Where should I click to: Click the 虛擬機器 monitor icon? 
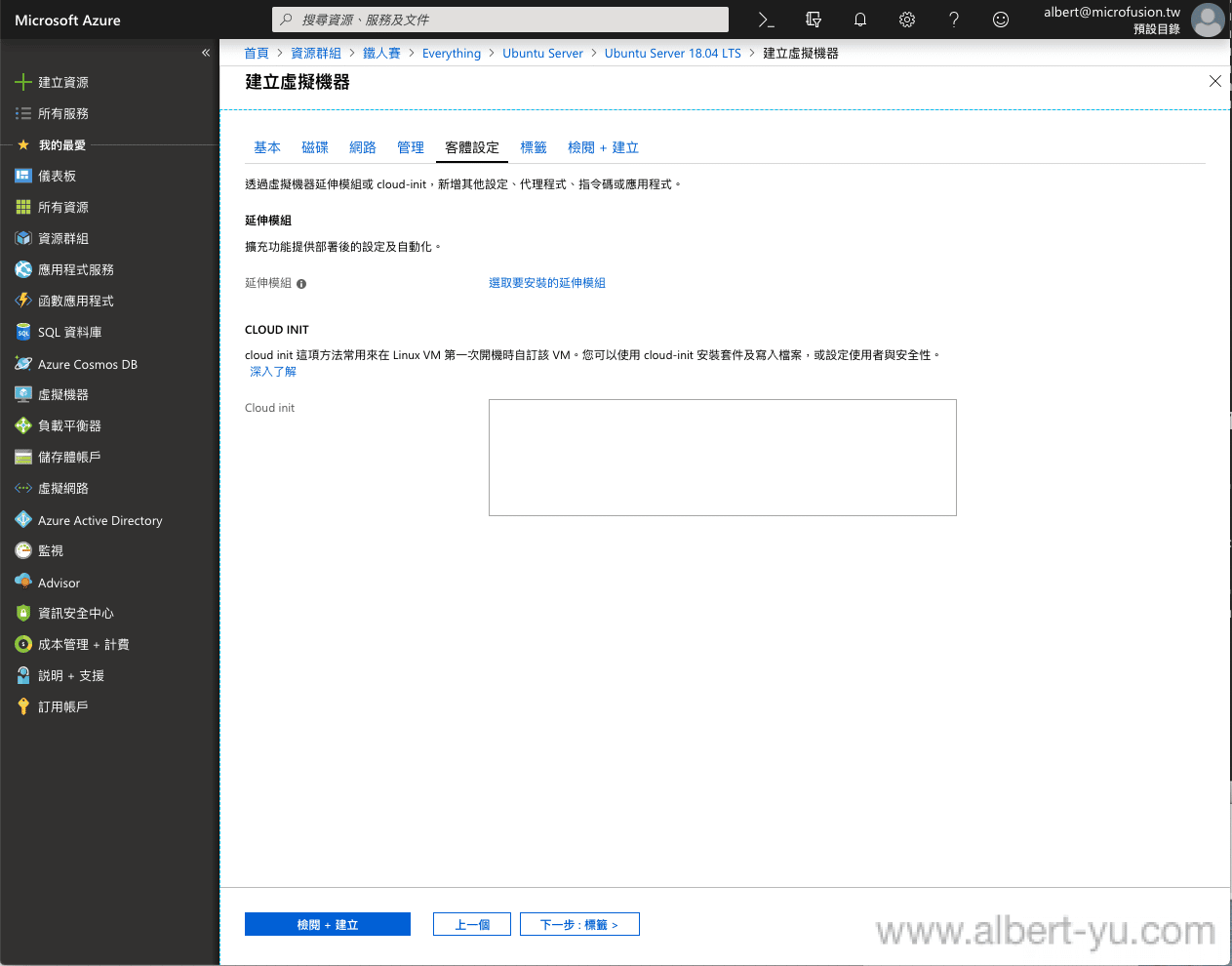click(x=23, y=395)
